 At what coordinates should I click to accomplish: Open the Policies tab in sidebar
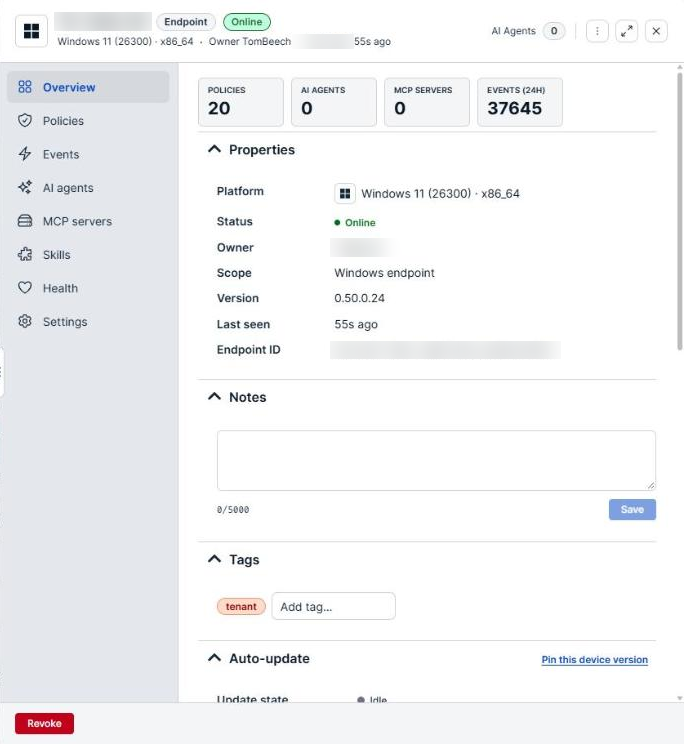click(88, 121)
